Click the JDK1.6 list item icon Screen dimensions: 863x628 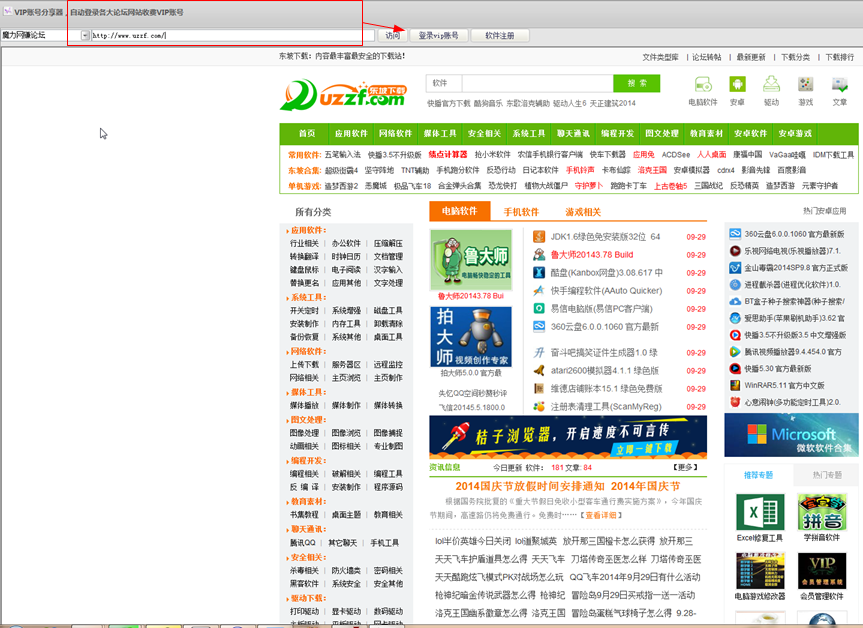(539, 237)
